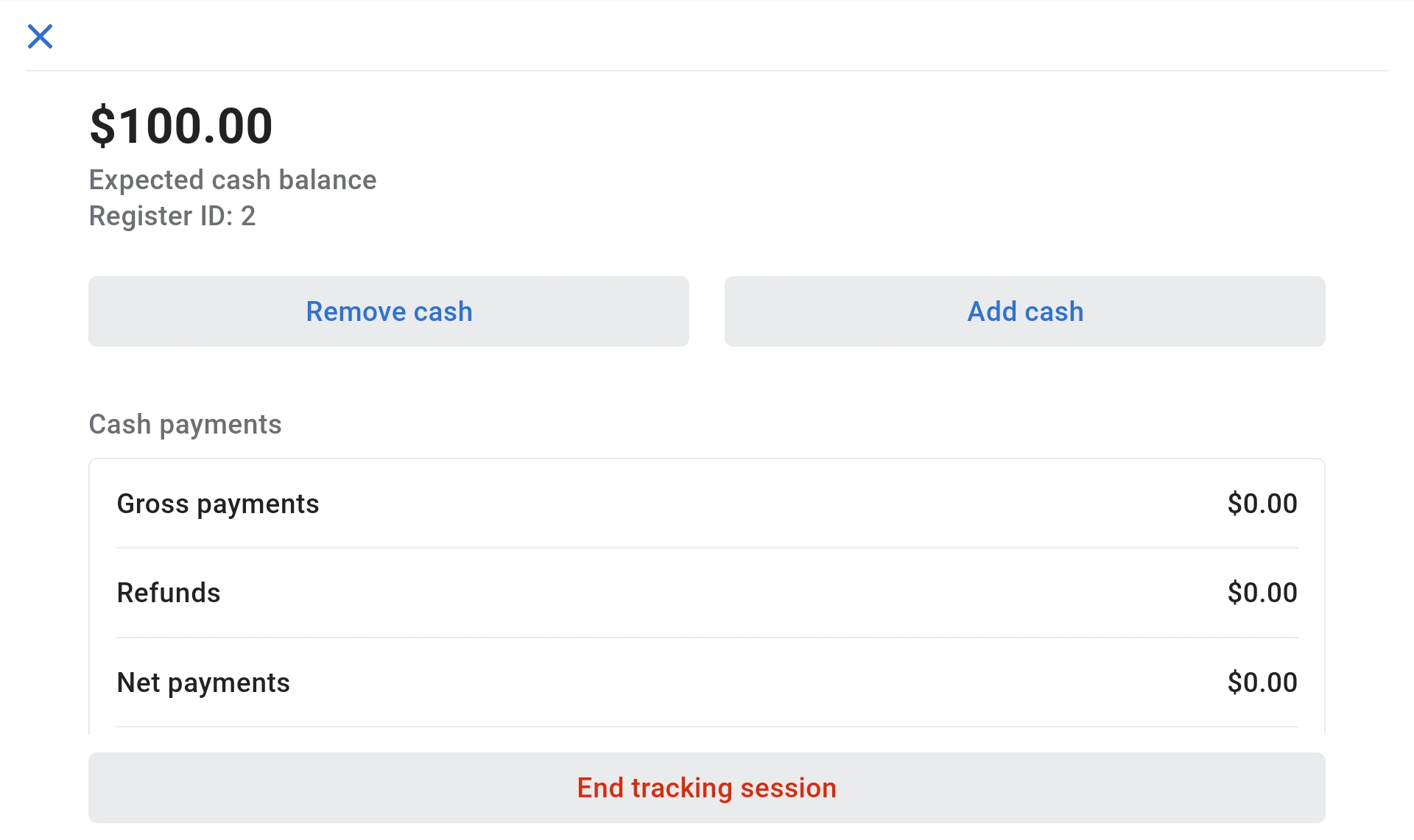End the tracking session

[x=706, y=788]
